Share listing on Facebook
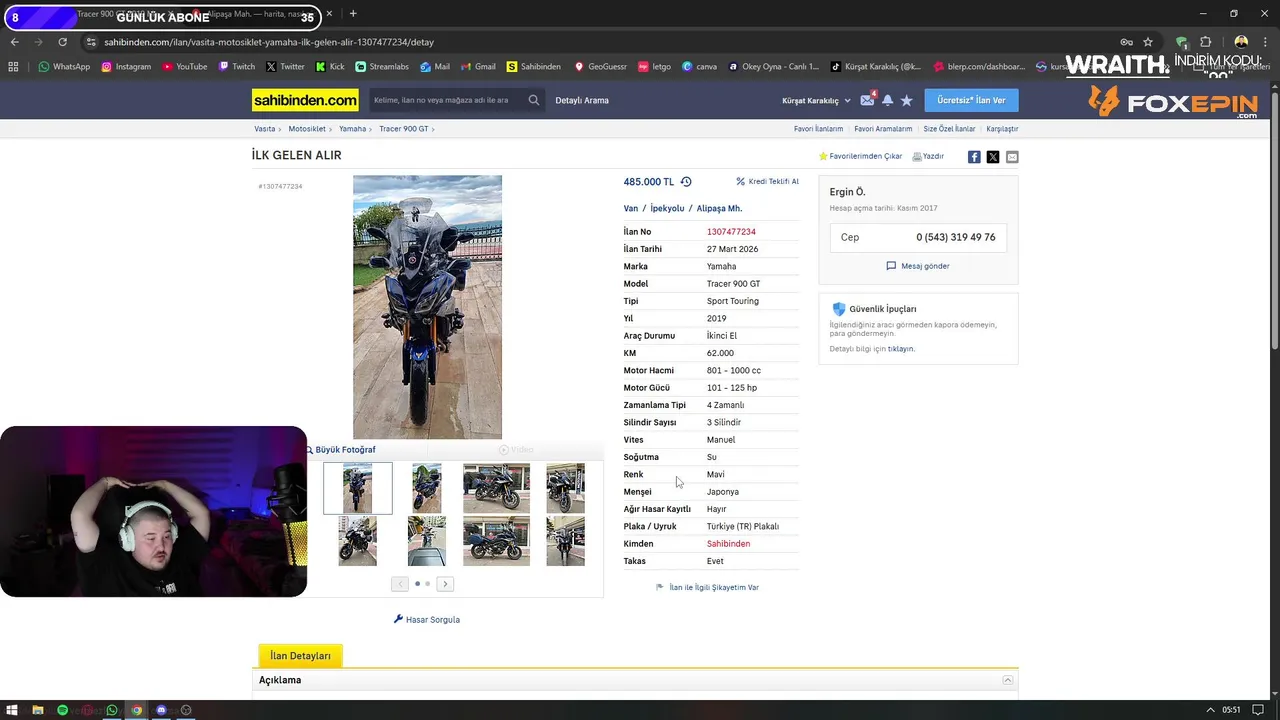 [x=974, y=157]
